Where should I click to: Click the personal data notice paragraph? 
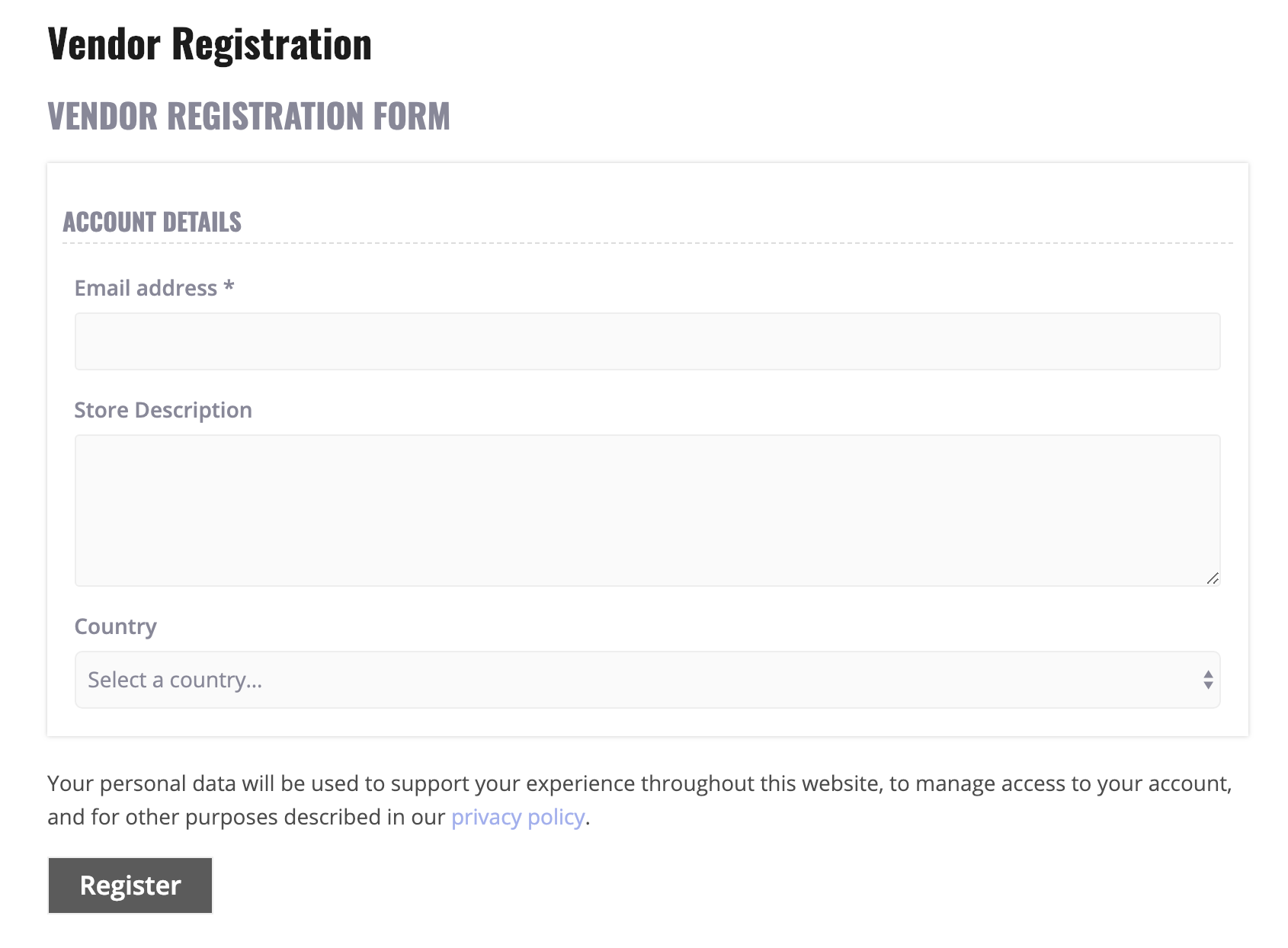click(639, 784)
